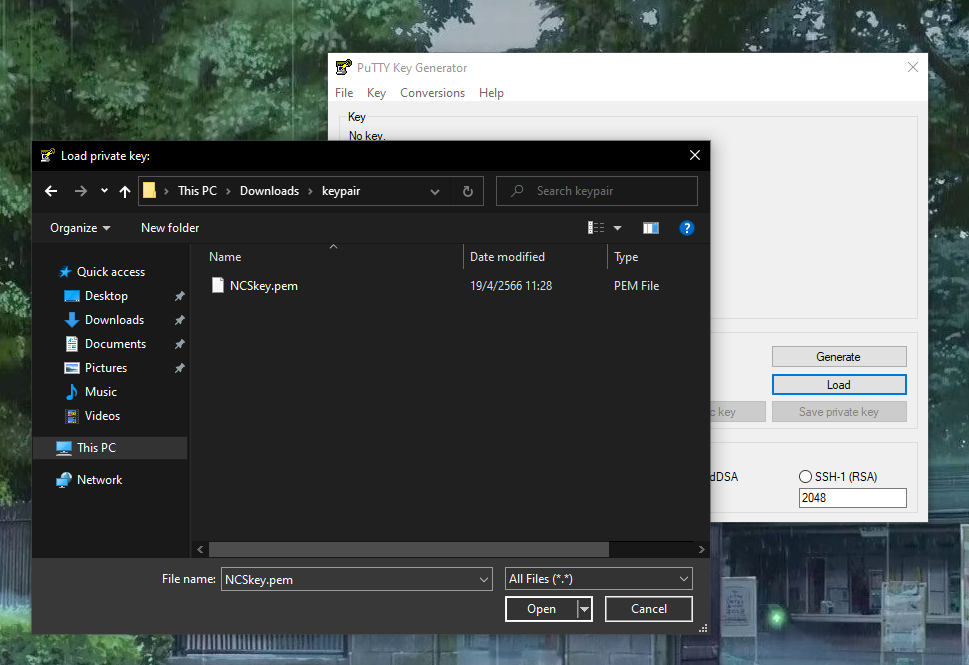Screen dimensions: 969x665
Task: Open Downloads in Quick access
Action: 114,320
